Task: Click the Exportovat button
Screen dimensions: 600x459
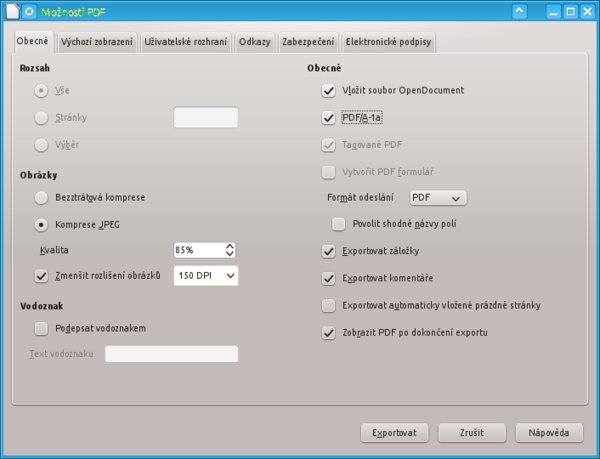Action: (395, 433)
